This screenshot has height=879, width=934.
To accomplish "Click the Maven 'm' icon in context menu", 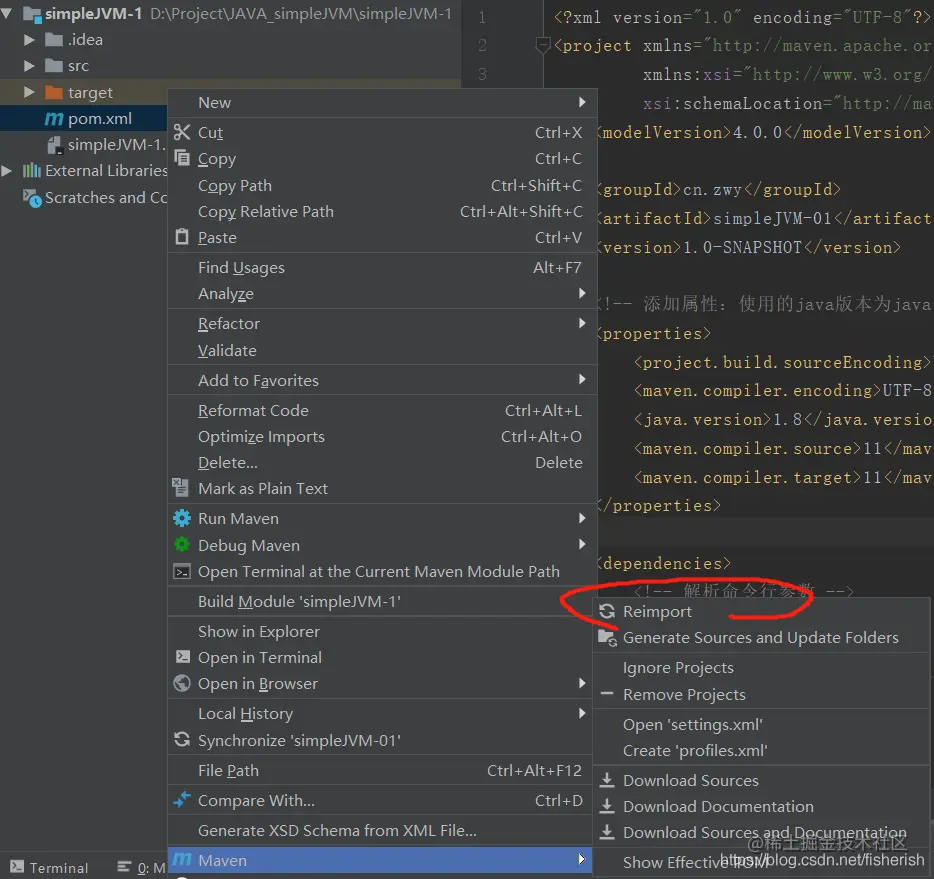I will (182, 860).
